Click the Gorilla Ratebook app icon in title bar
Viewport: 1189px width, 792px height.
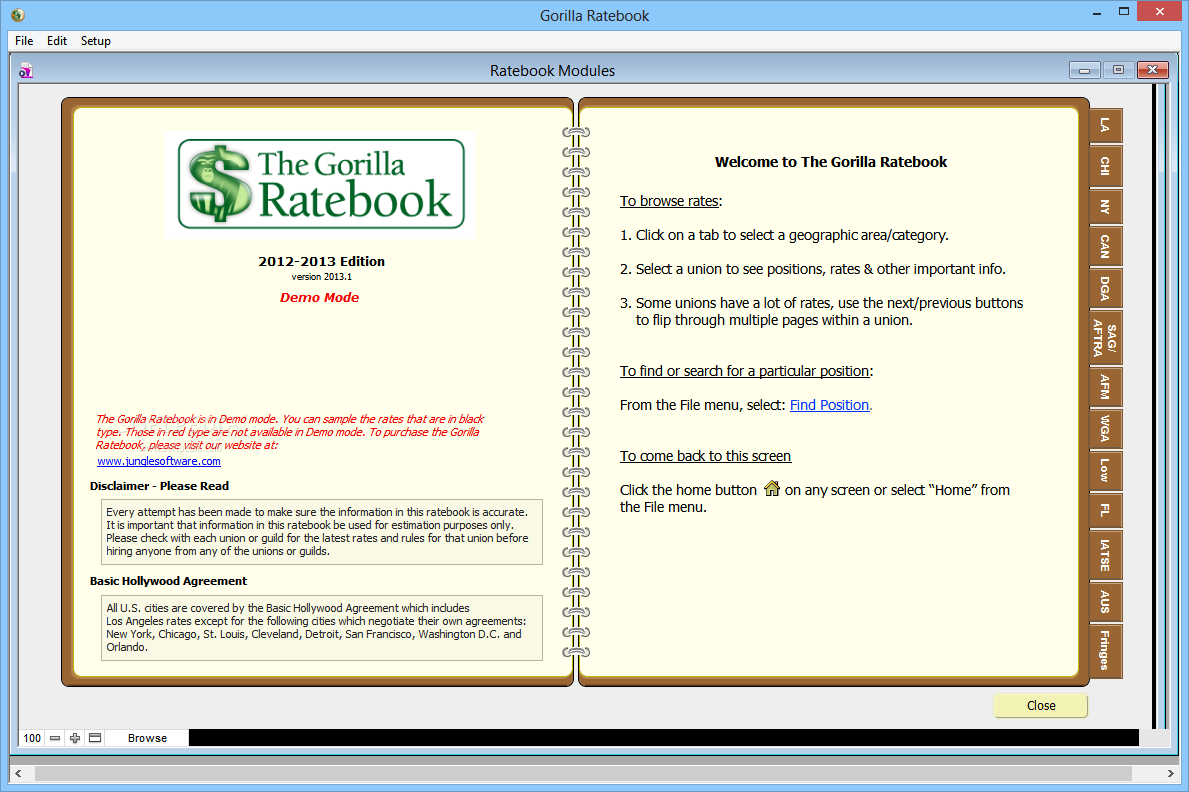[17, 15]
